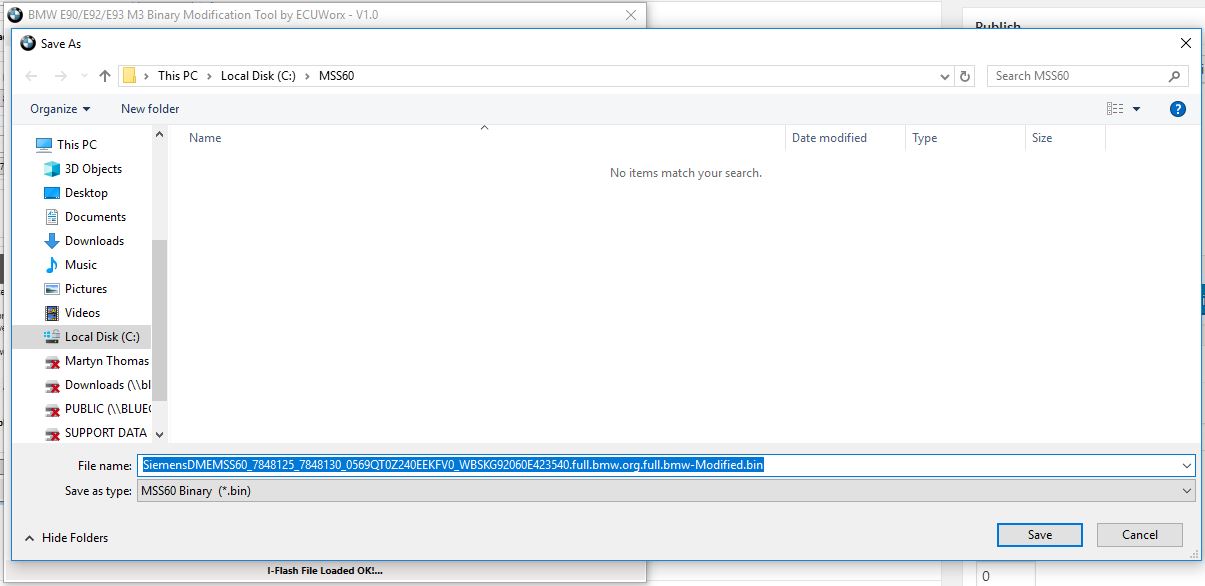Click This PC in address bar
The image size is (1205, 586).
click(177, 76)
